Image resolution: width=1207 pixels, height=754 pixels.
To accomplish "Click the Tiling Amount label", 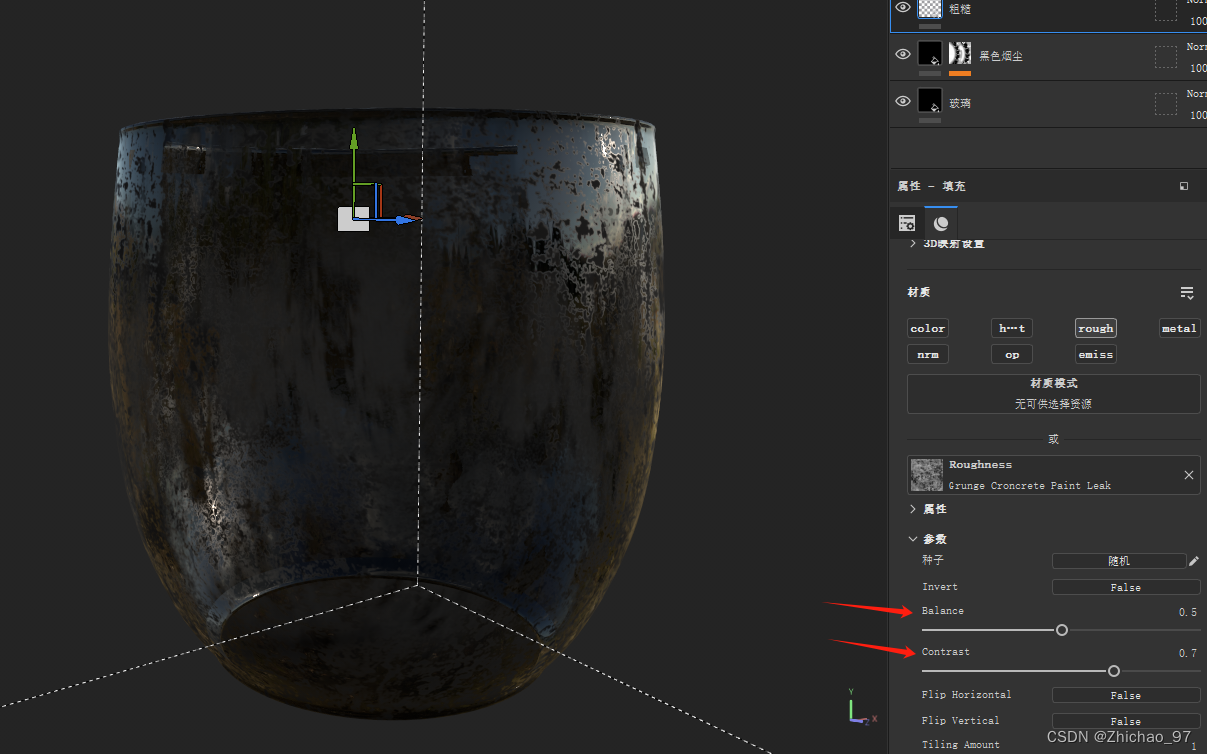I will click(x=961, y=745).
